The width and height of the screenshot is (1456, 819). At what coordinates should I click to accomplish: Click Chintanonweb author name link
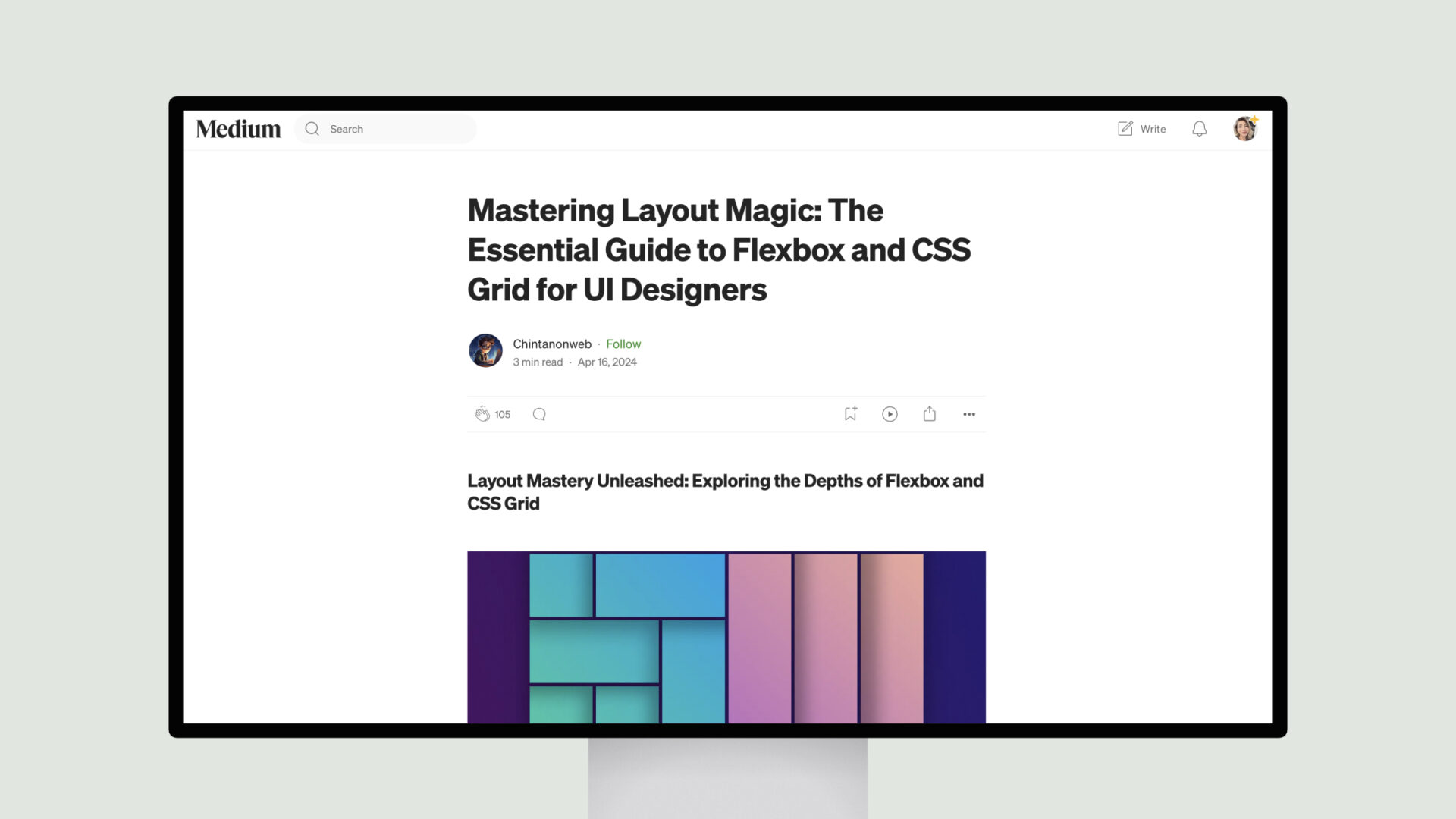tap(552, 343)
